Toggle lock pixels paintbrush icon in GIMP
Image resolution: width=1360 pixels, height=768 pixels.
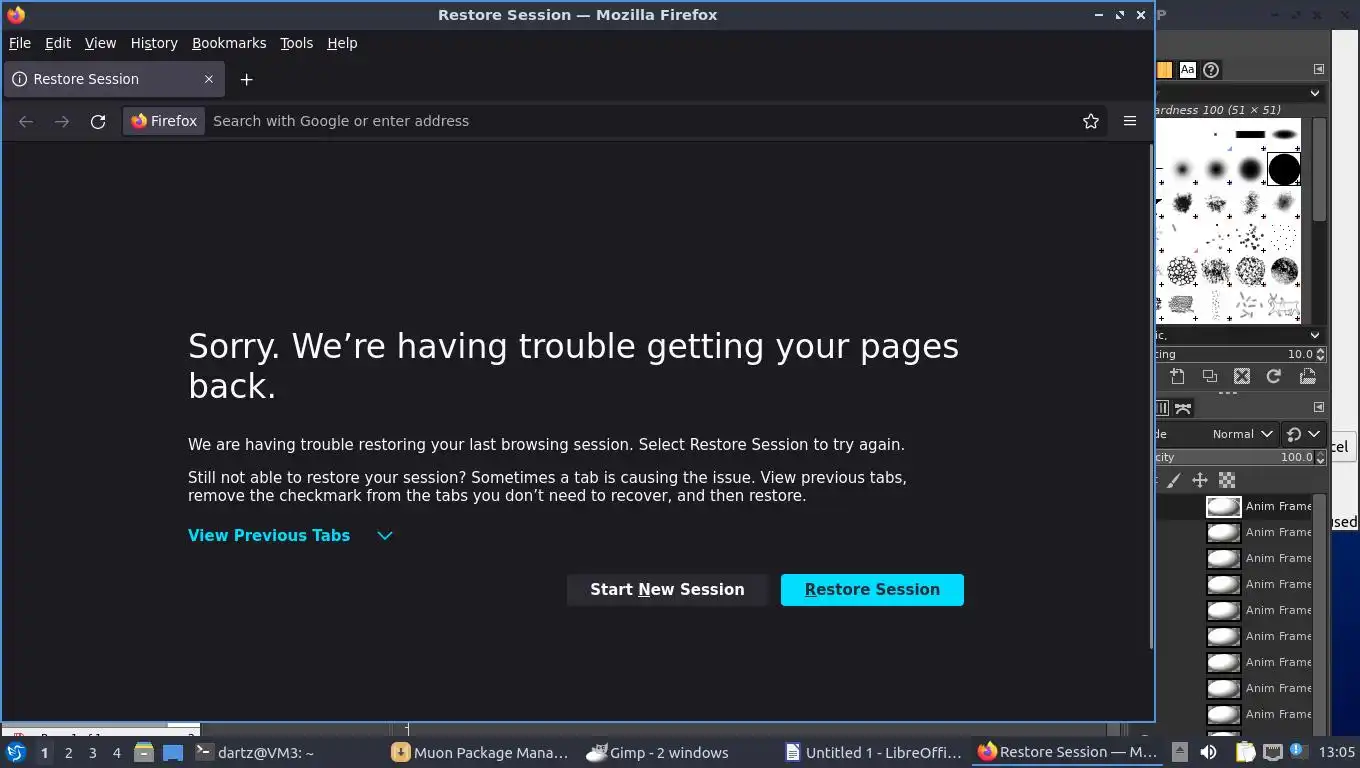click(x=1174, y=481)
